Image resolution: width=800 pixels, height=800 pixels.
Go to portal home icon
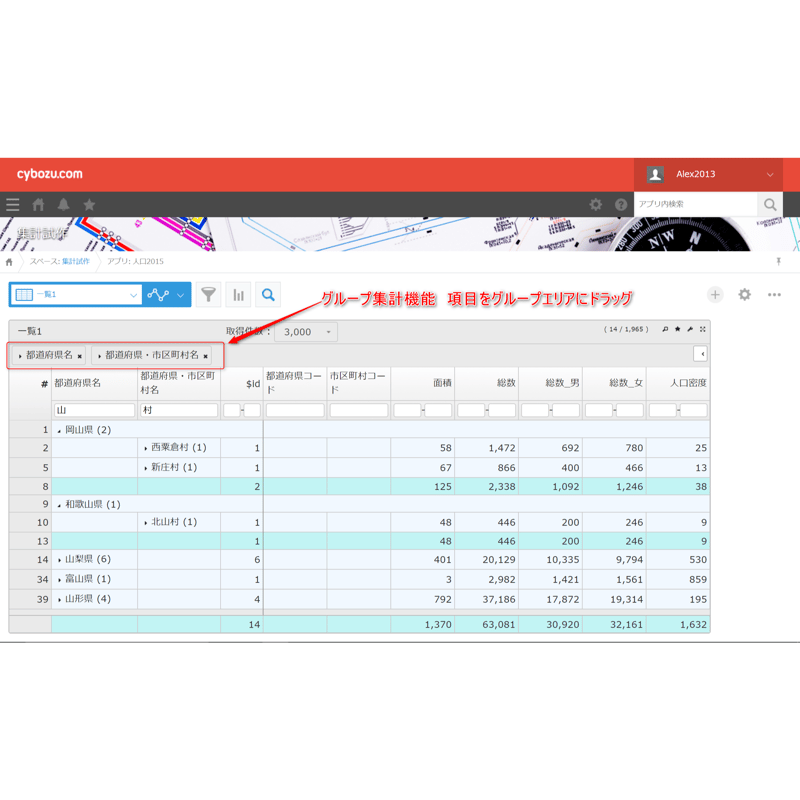(x=38, y=205)
